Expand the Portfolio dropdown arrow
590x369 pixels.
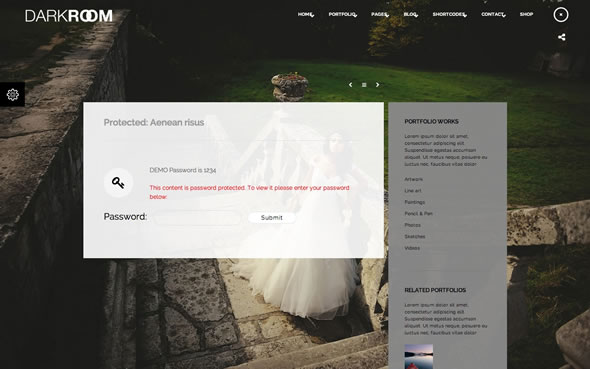tap(355, 16)
